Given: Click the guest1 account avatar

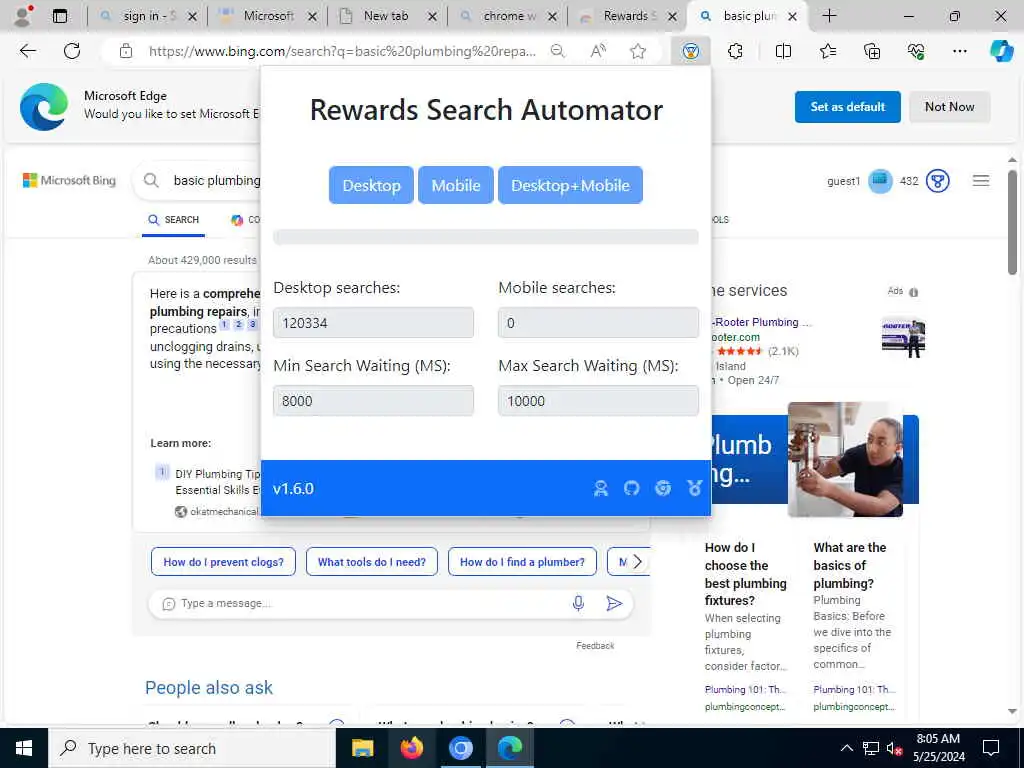Looking at the screenshot, I should [x=880, y=181].
